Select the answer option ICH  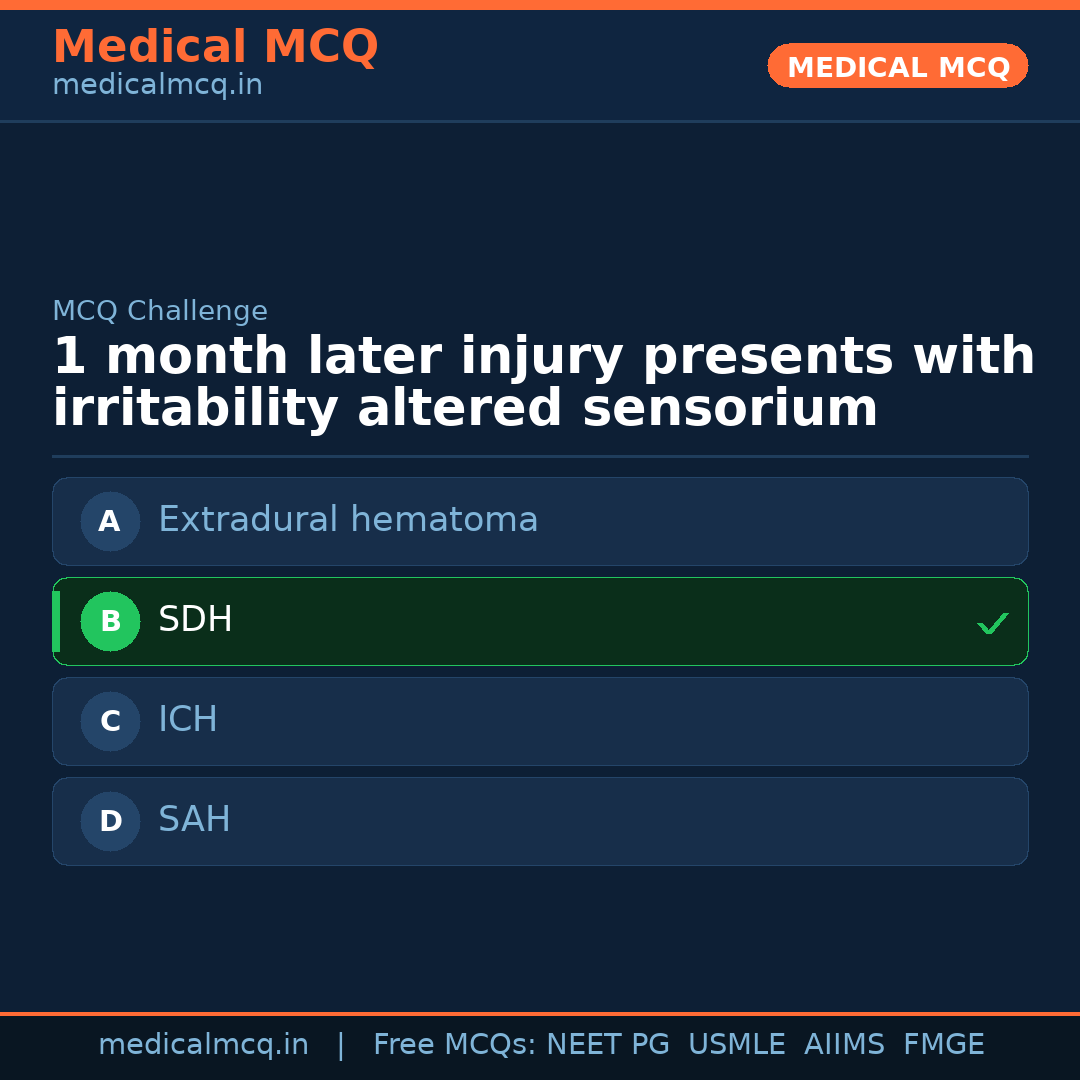coord(540,721)
